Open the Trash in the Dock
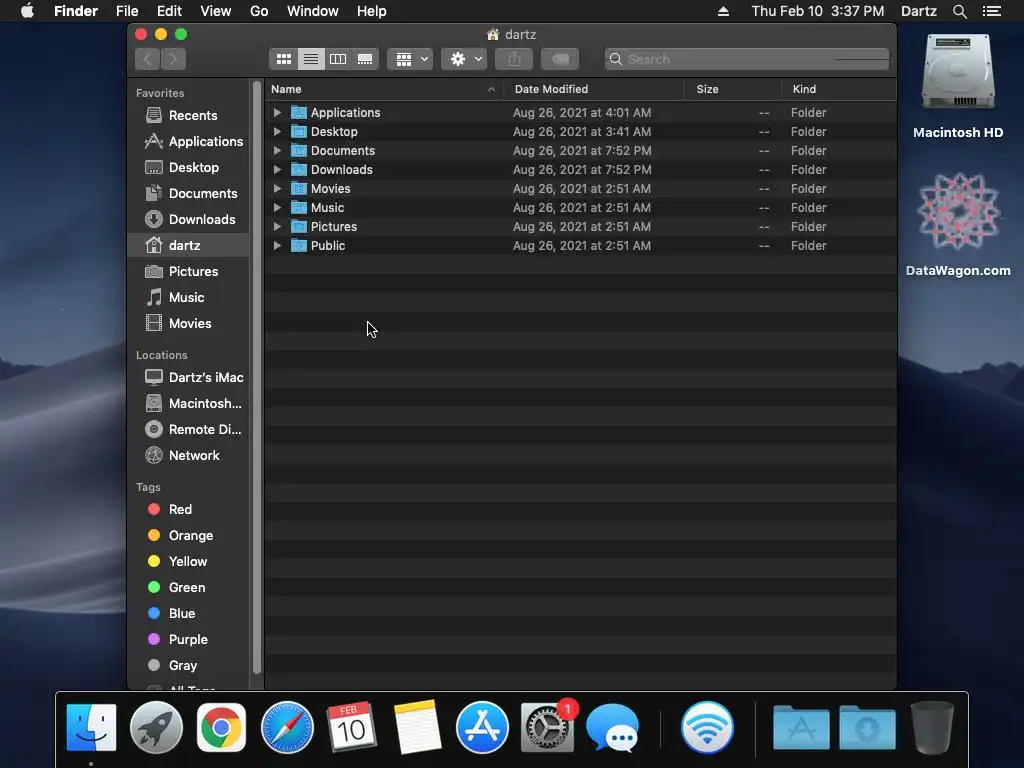The width and height of the screenshot is (1024, 768). pos(933,728)
